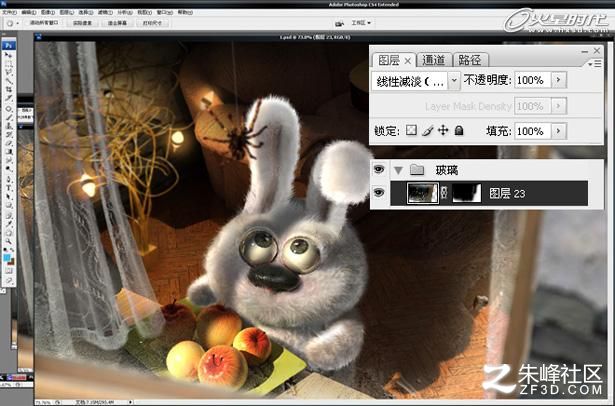Click the 不透明度 100% input field
This screenshot has width=615, height=406.
coord(533,80)
